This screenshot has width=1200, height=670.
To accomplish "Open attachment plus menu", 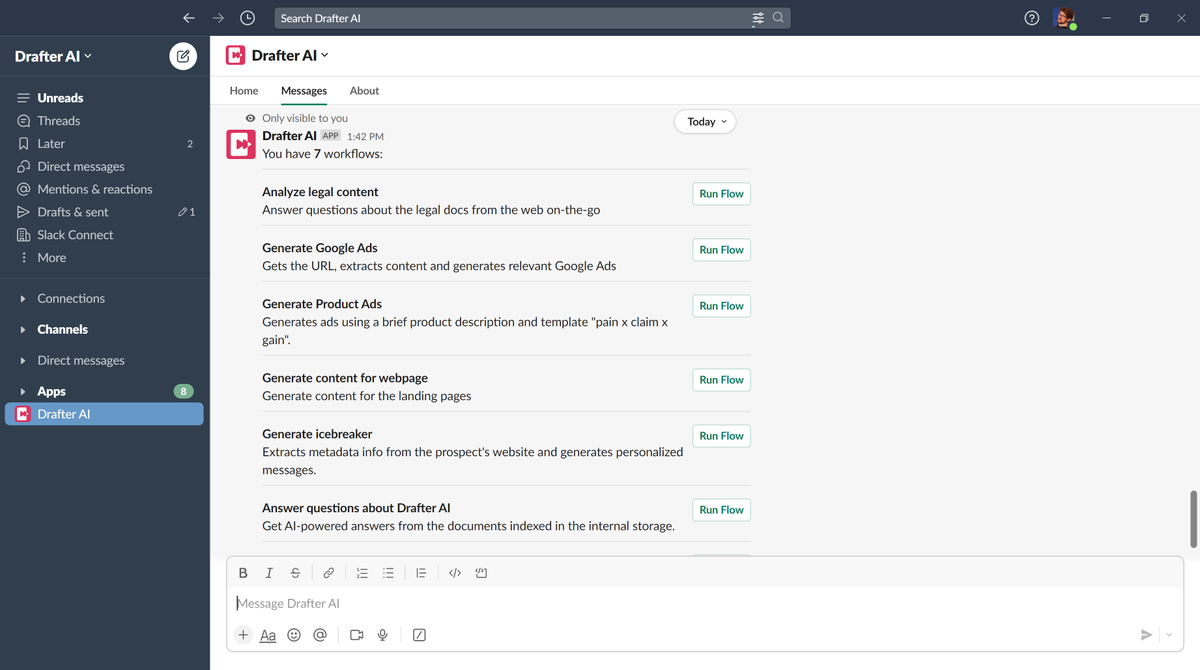I will [x=243, y=635].
